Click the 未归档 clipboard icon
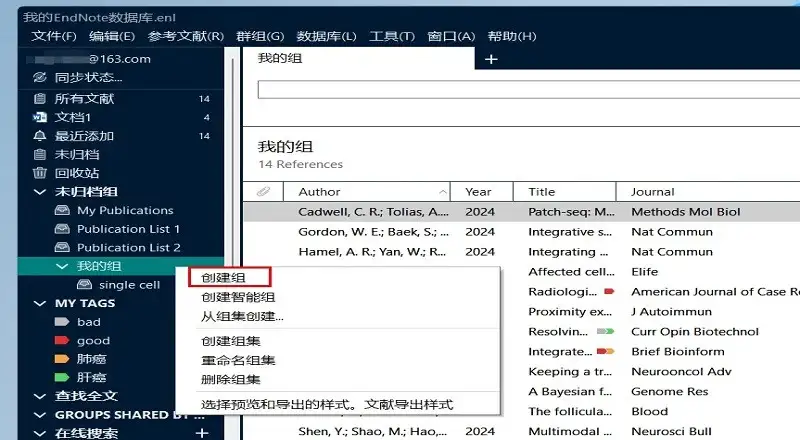Viewport: 800px width, 440px height. tap(40, 155)
